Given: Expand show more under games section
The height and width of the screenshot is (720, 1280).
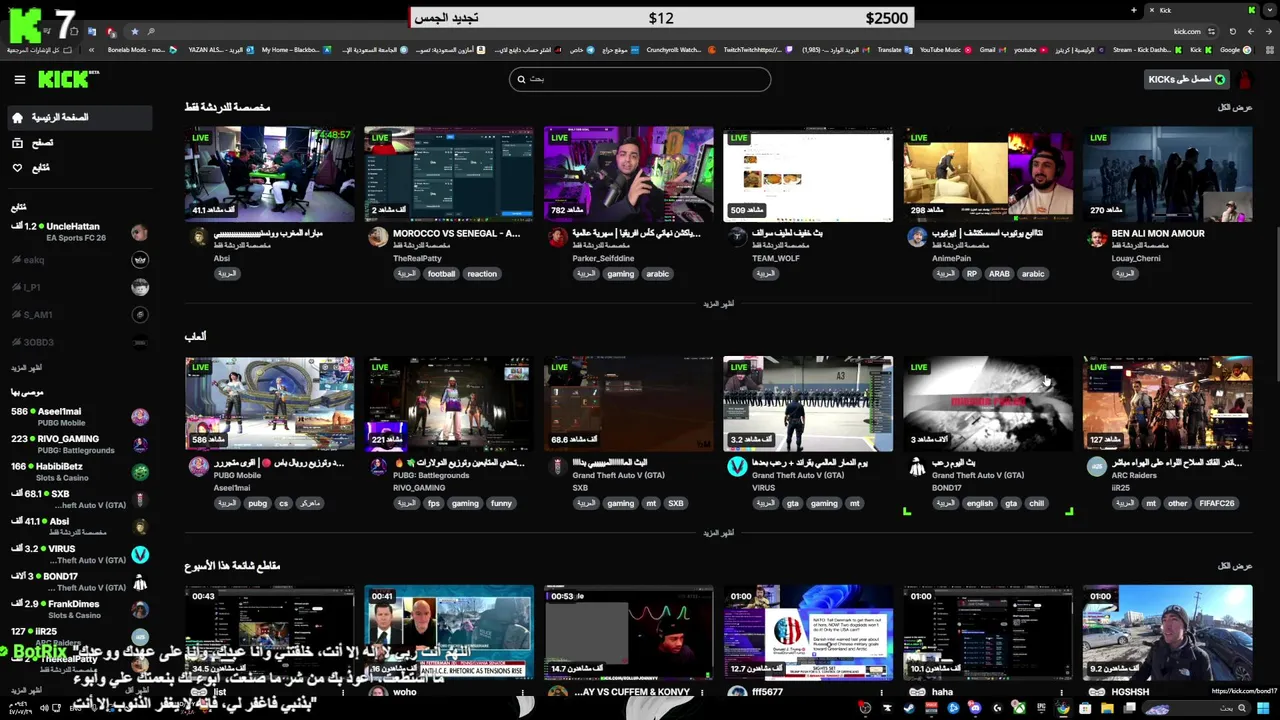Looking at the screenshot, I should pyautogui.click(x=718, y=533).
